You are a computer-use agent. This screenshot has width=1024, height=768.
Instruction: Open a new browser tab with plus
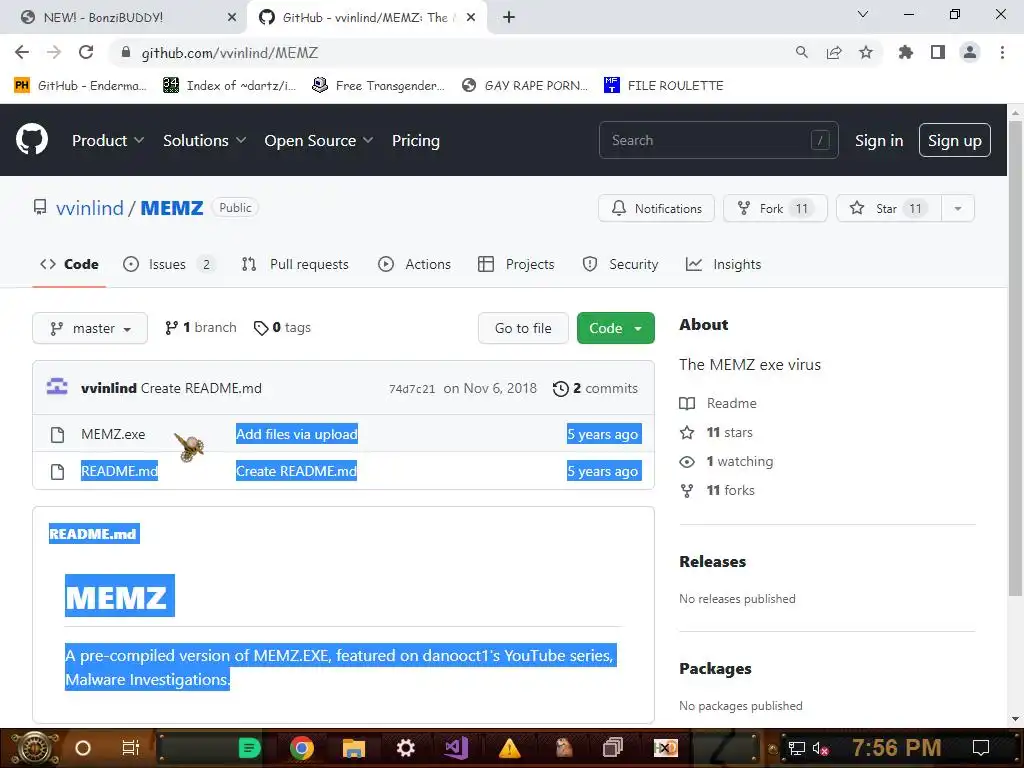[x=509, y=17]
